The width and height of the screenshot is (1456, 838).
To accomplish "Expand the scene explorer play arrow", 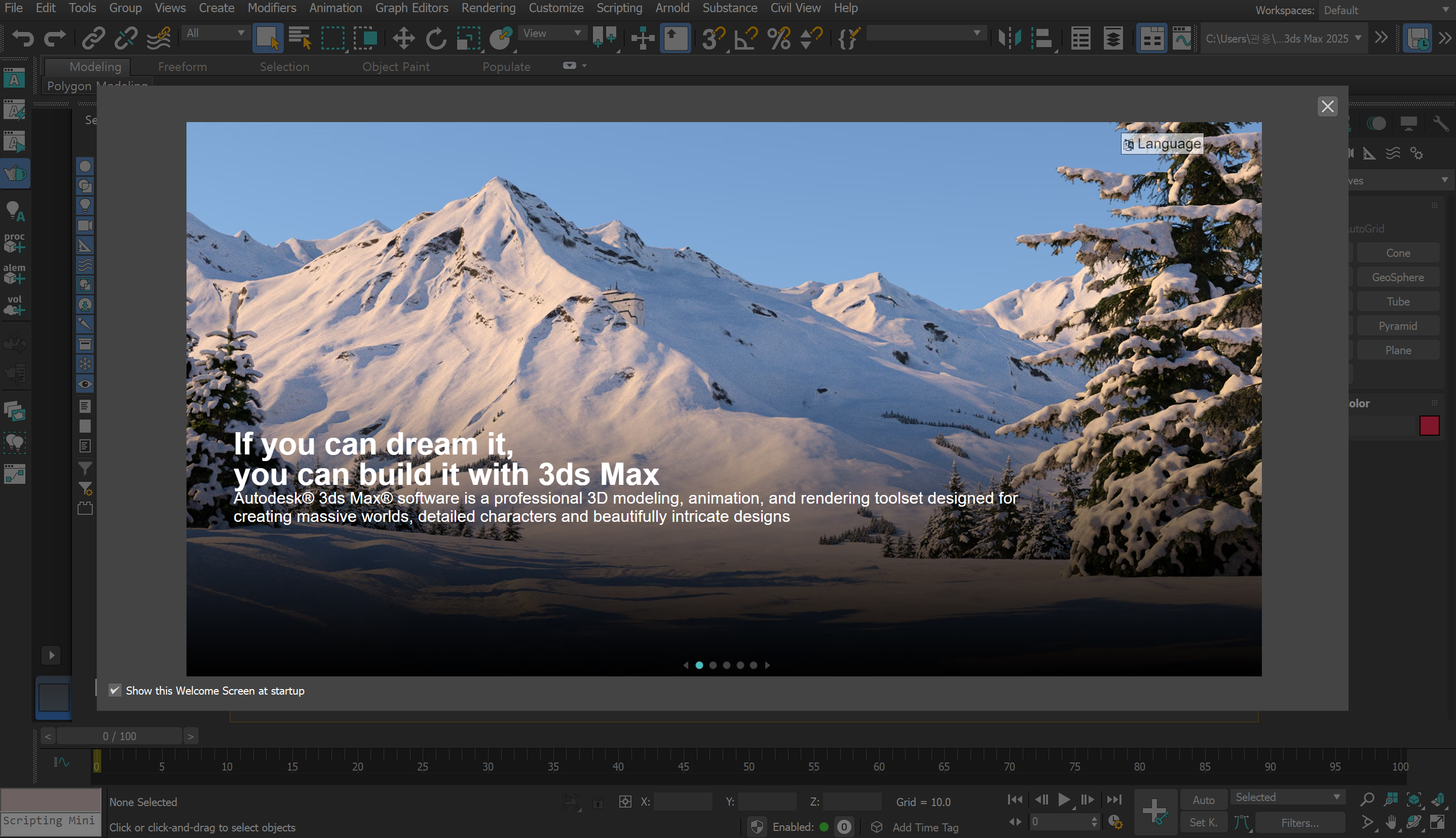I will (x=51, y=655).
